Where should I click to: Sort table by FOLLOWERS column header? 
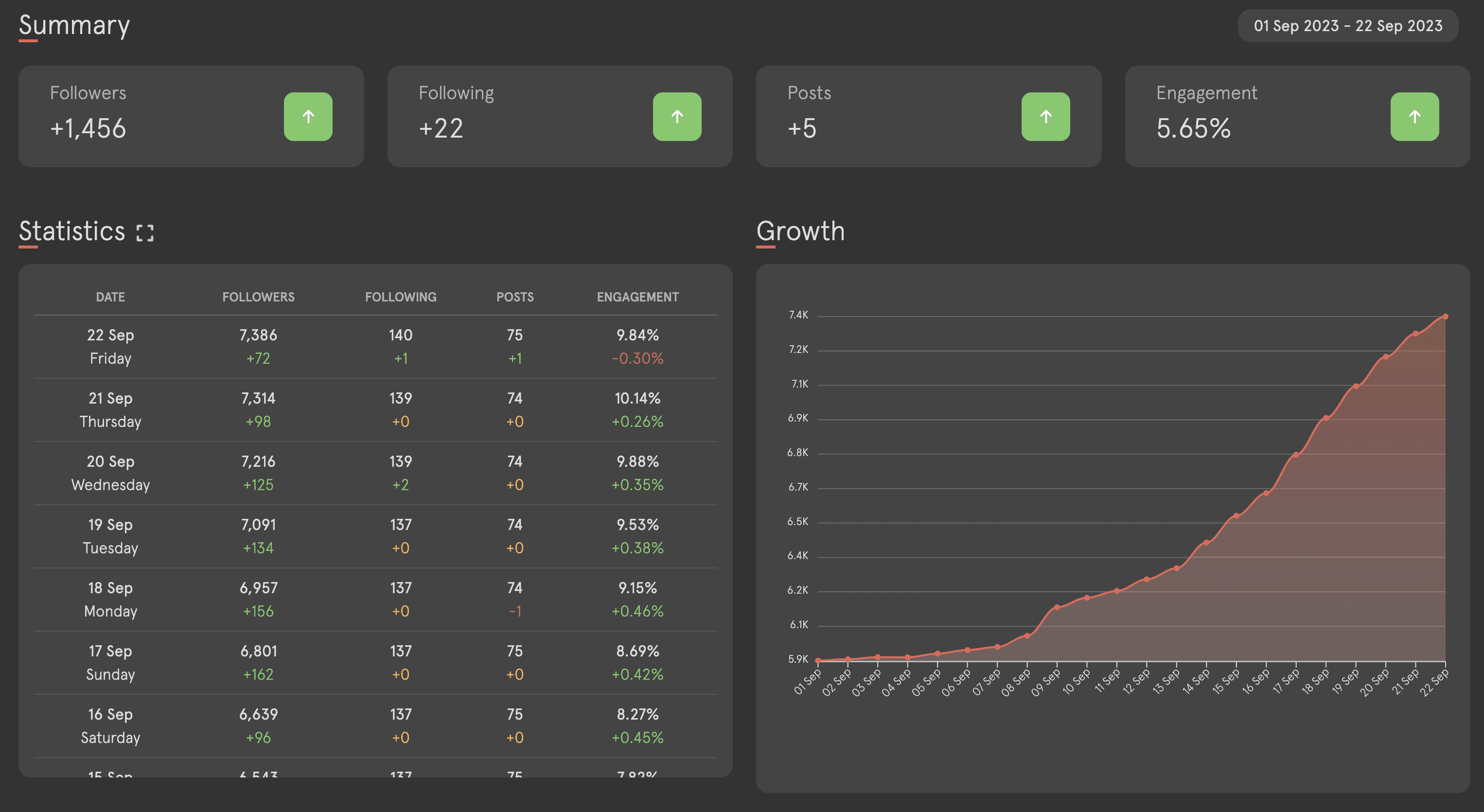pyautogui.click(x=258, y=297)
